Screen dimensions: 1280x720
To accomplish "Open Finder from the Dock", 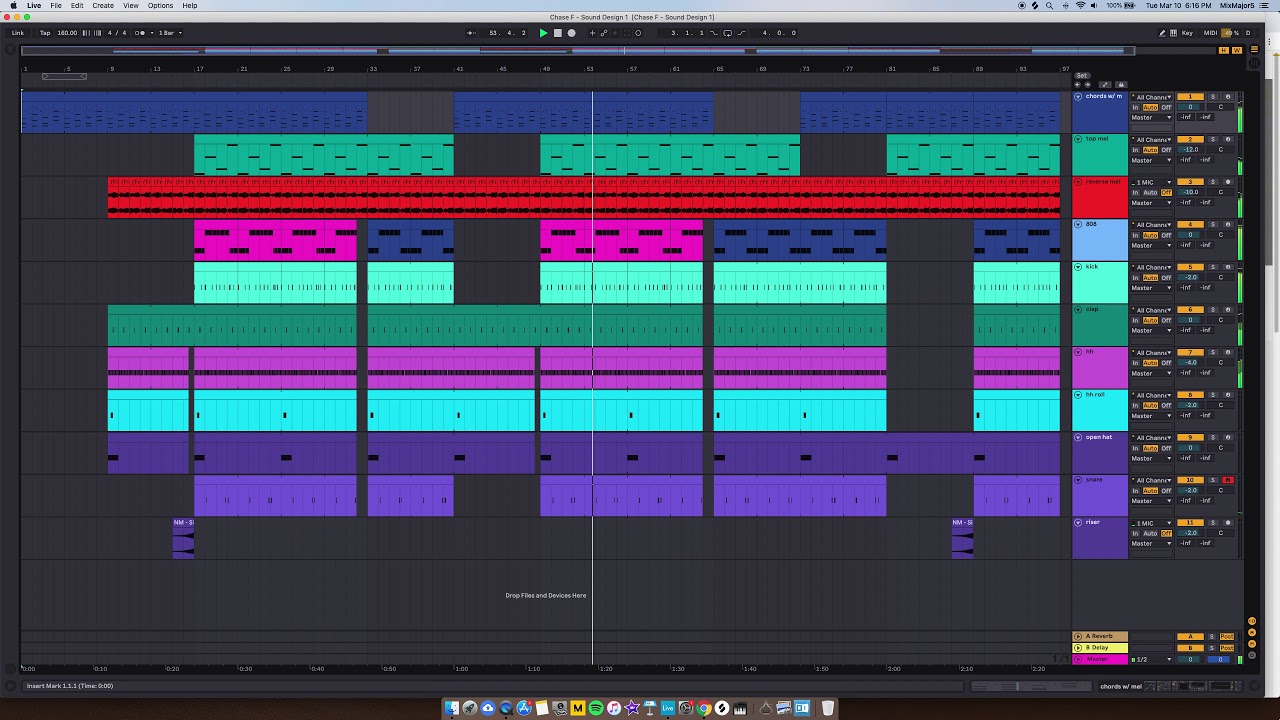I will pos(452,708).
